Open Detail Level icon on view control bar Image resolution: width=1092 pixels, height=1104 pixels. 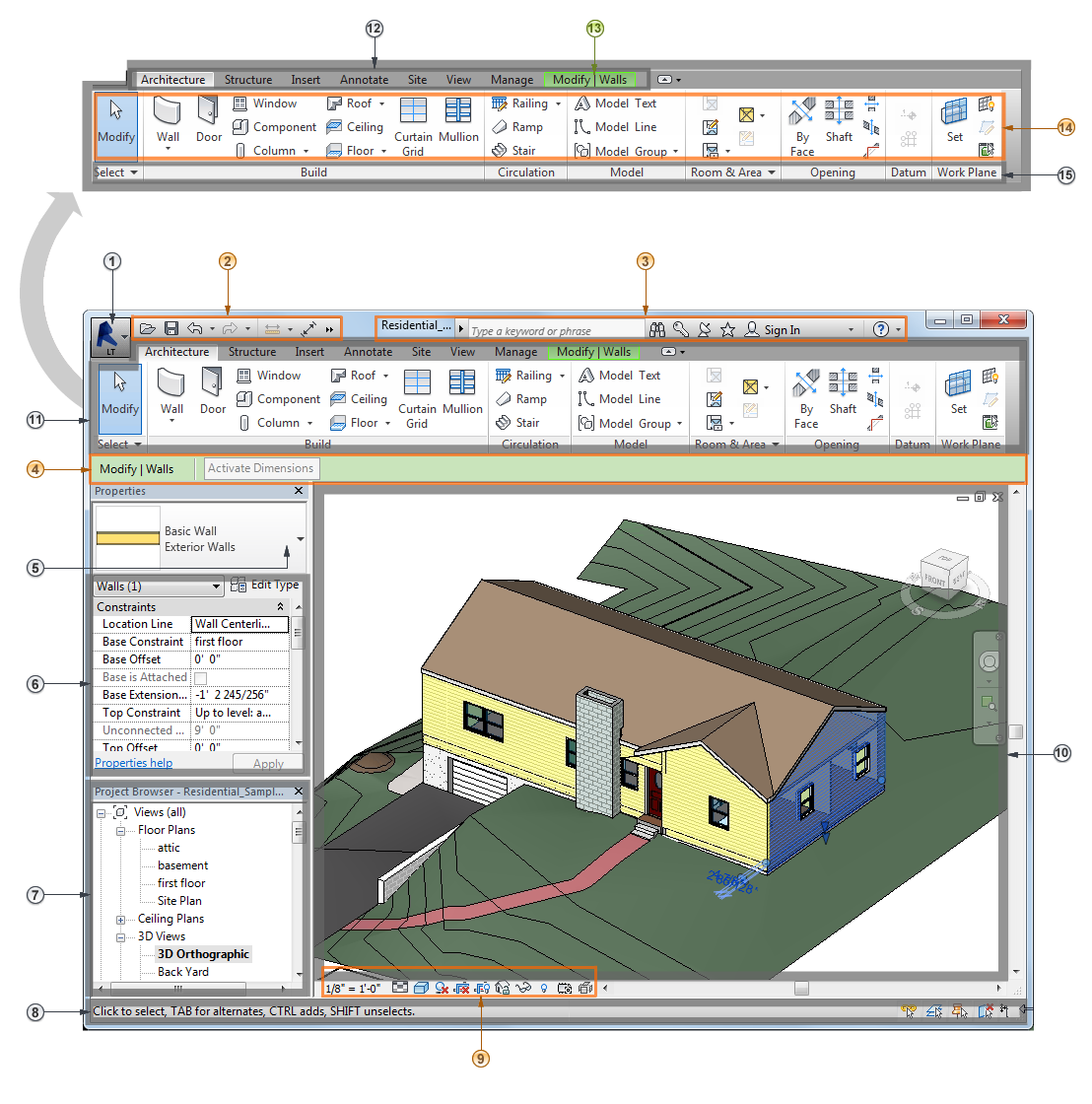click(400, 988)
